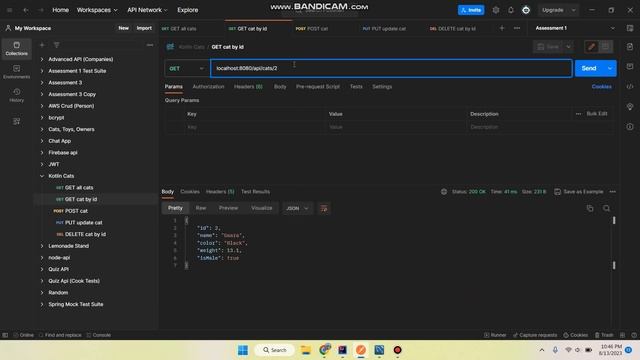The width and height of the screenshot is (640, 360).
Task: Switch to the Headers (6) request tab
Action: (248, 87)
